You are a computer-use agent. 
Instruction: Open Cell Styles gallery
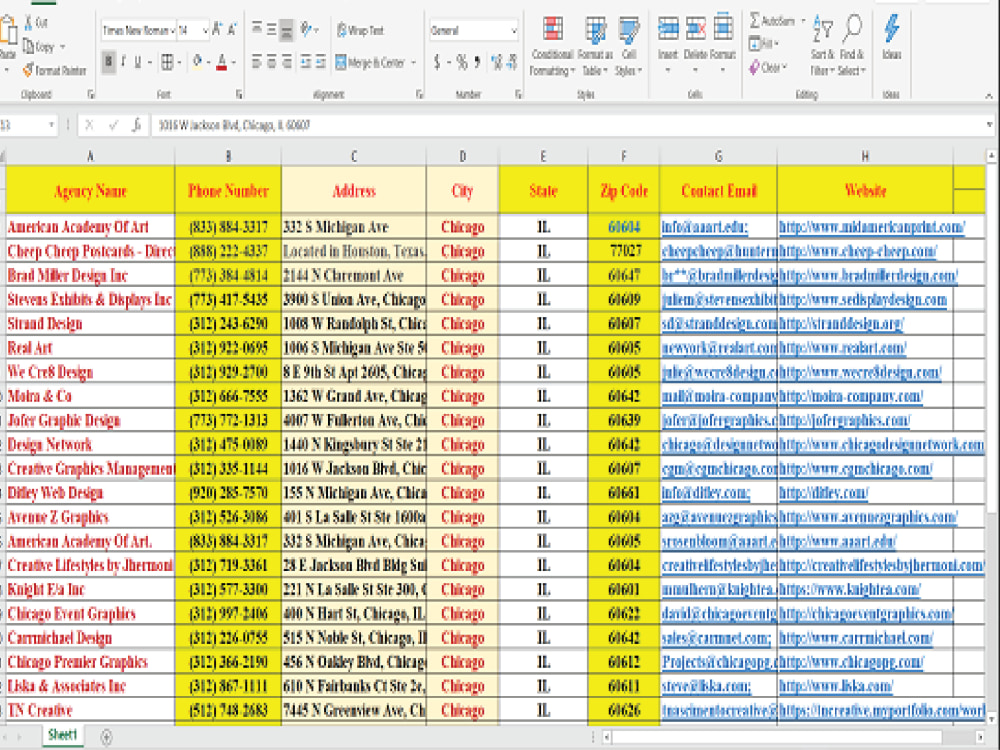coord(629,46)
